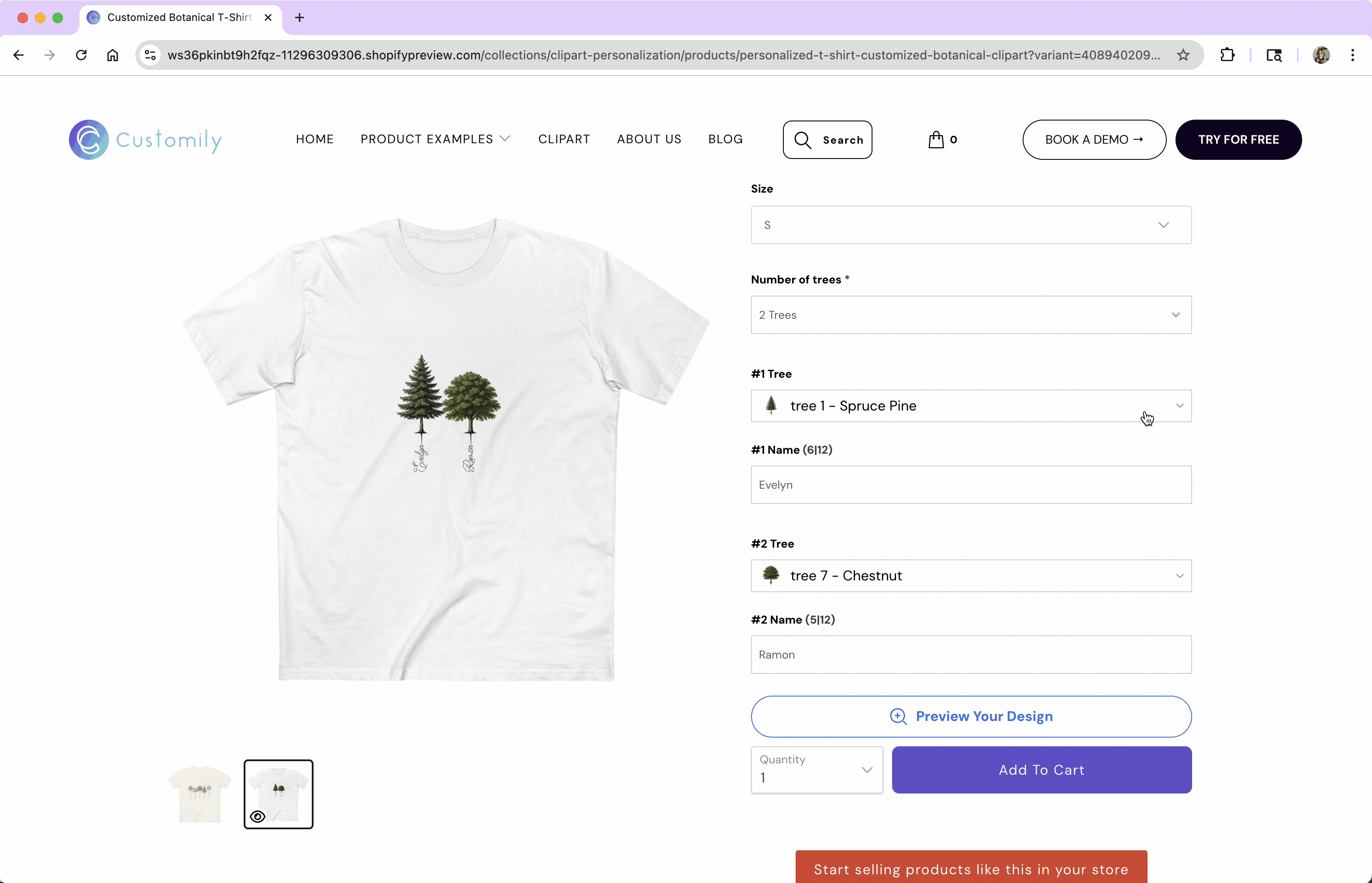Screen dimensions: 1372x883
Task: Open the Chrome three-dot menu
Action: coord(1352,55)
